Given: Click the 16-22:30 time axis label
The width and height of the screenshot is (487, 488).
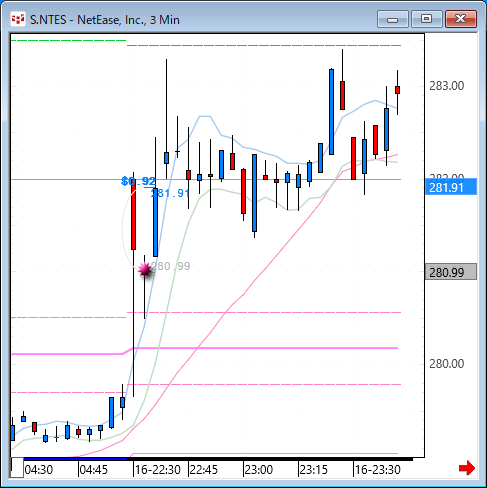Looking at the screenshot, I should [x=157, y=470].
